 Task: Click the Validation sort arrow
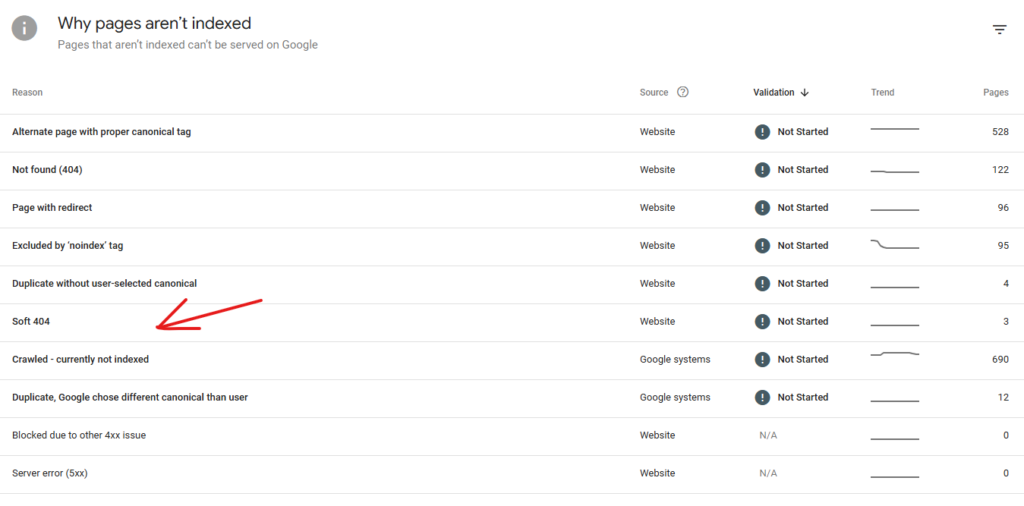[805, 93]
